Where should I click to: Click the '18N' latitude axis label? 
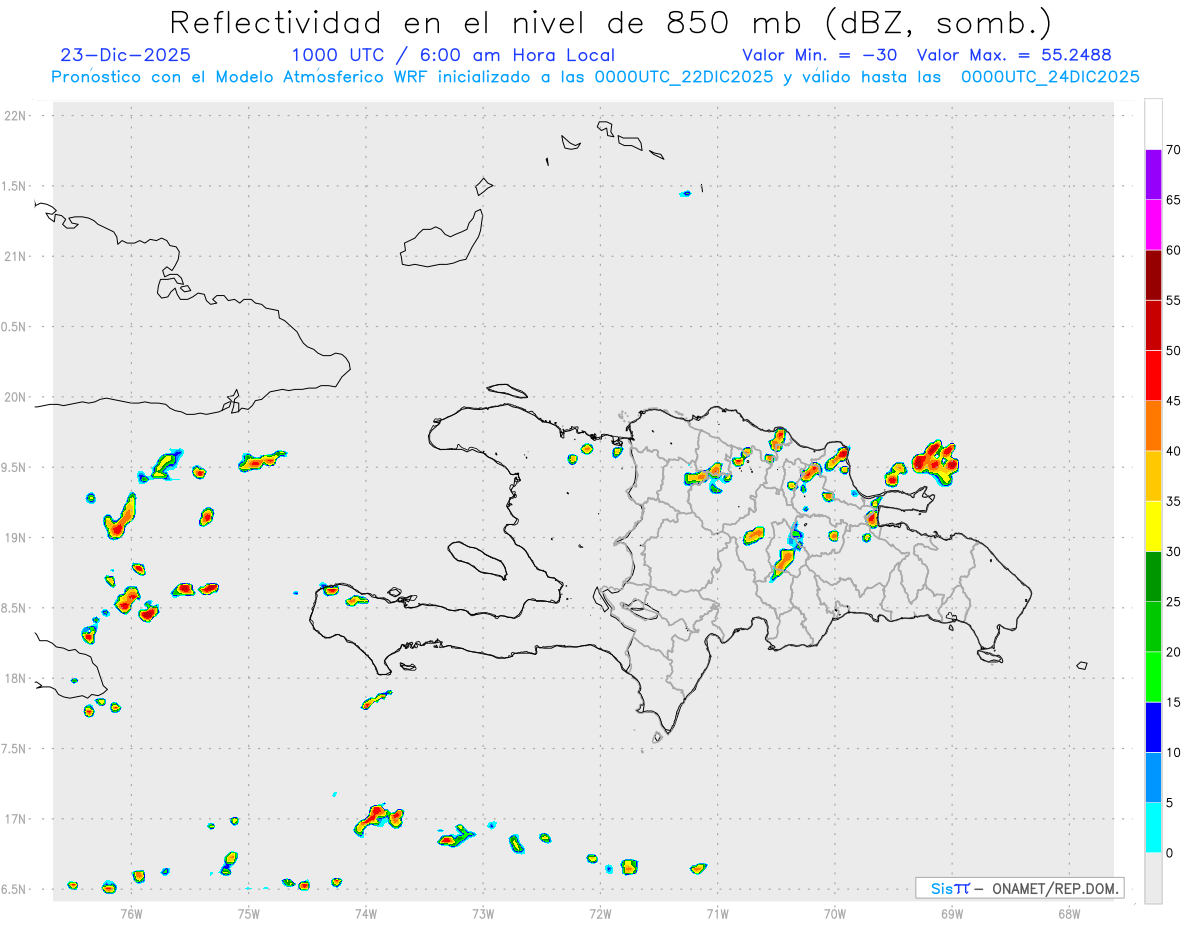(17, 679)
